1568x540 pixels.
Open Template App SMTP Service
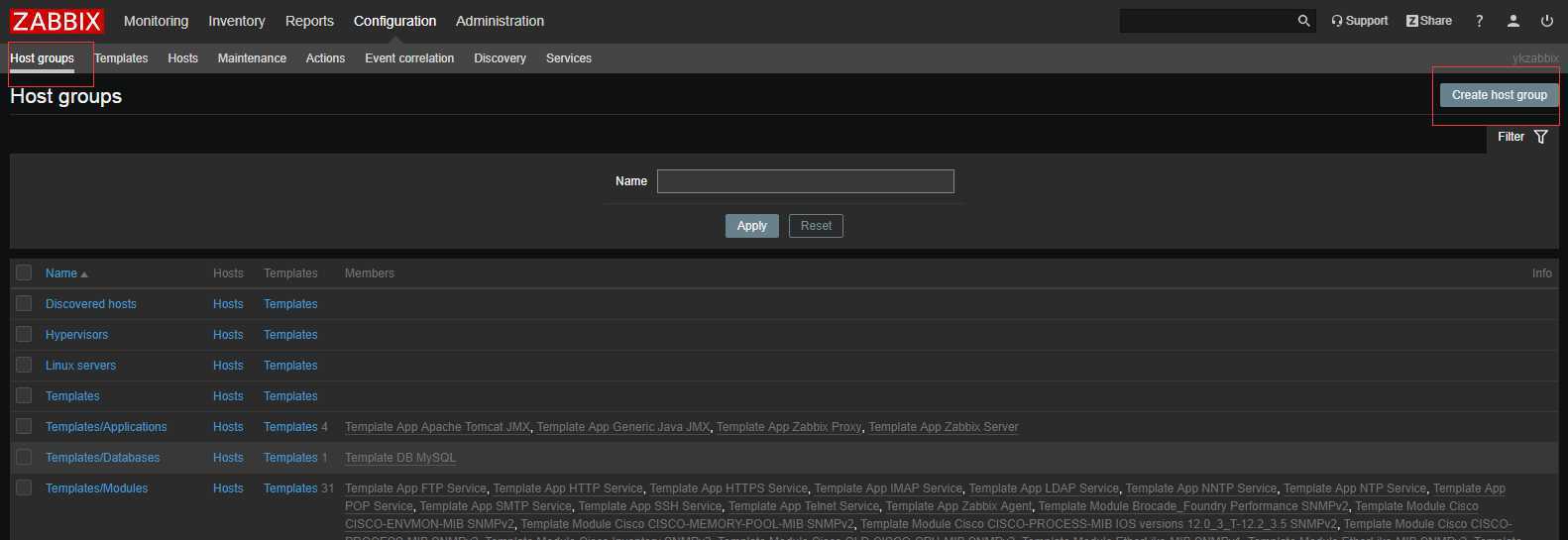coord(496,506)
